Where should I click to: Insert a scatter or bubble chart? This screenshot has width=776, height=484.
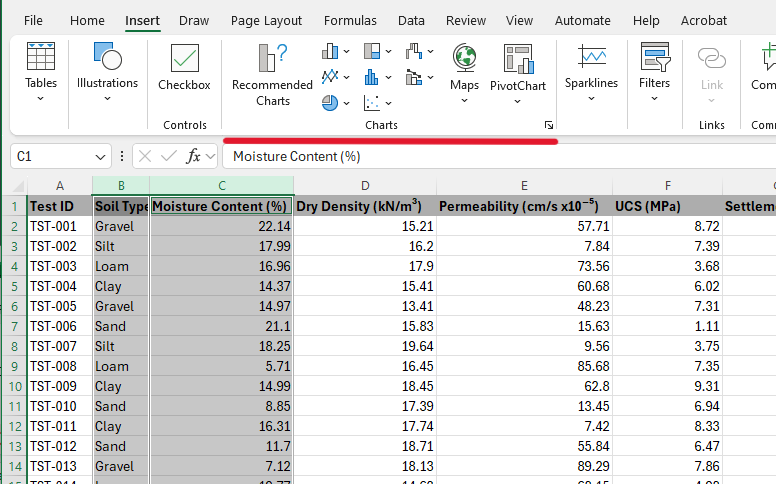coord(377,103)
